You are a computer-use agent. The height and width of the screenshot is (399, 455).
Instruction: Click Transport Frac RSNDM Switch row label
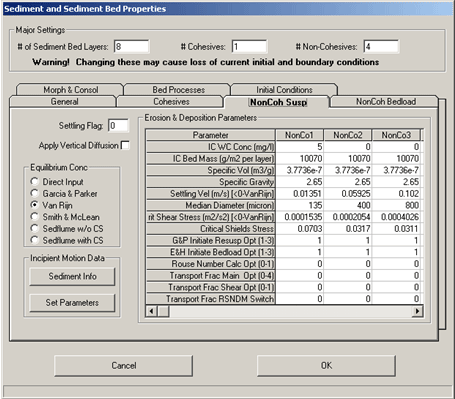click(x=210, y=299)
